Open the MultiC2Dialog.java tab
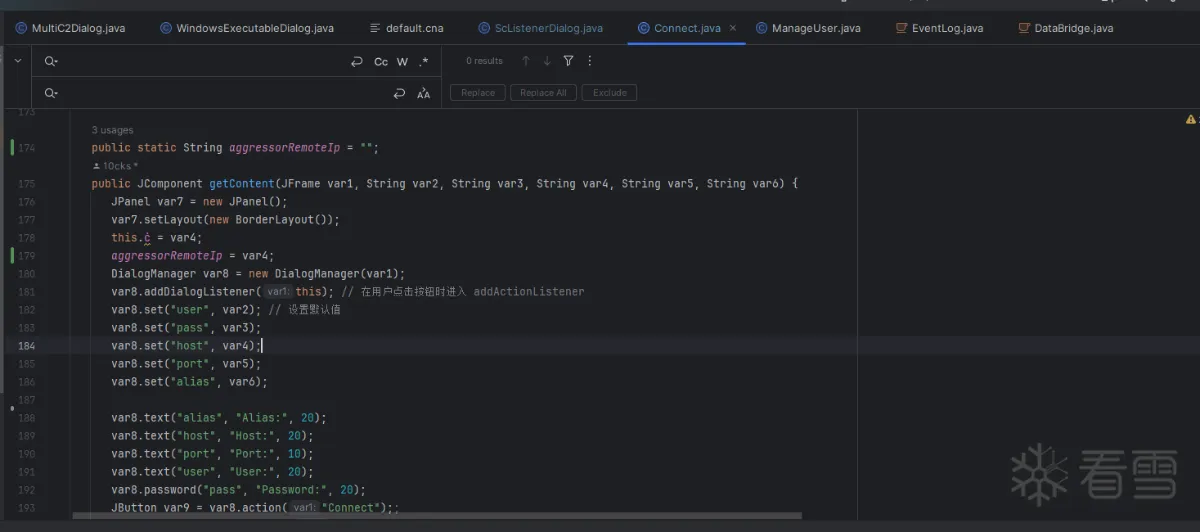1200x532 pixels. [x=69, y=28]
